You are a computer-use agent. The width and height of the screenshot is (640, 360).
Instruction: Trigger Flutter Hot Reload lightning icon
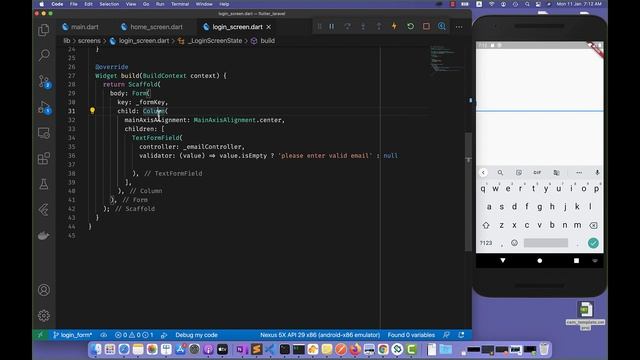click(x=394, y=26)
